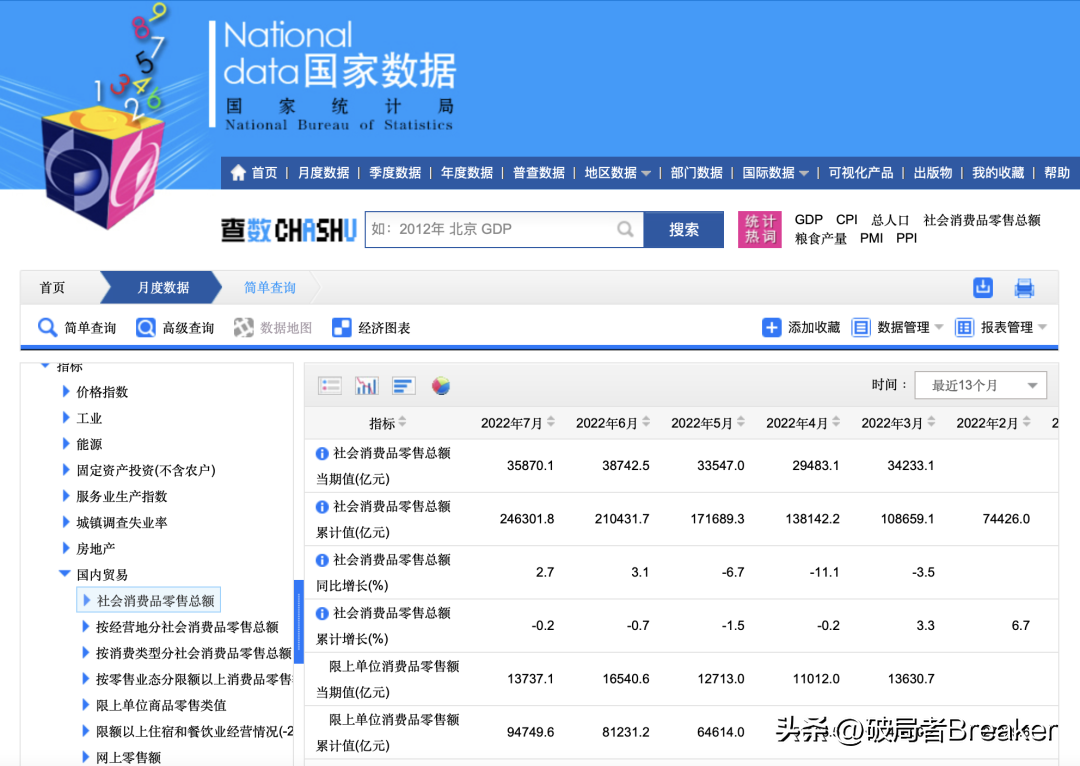
Task: Select the 简单查询 magnifier icon
Action: (x=48, y=327)
